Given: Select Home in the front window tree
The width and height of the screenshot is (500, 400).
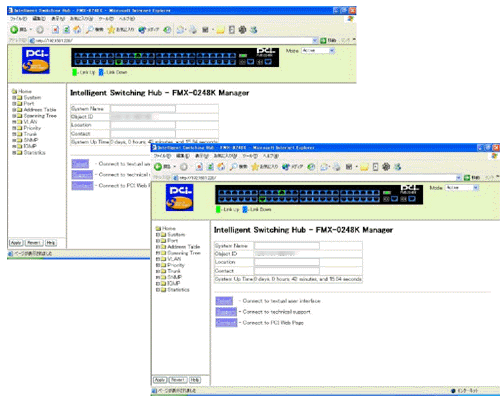Looking at the screenshot, I should click(169, 229).
